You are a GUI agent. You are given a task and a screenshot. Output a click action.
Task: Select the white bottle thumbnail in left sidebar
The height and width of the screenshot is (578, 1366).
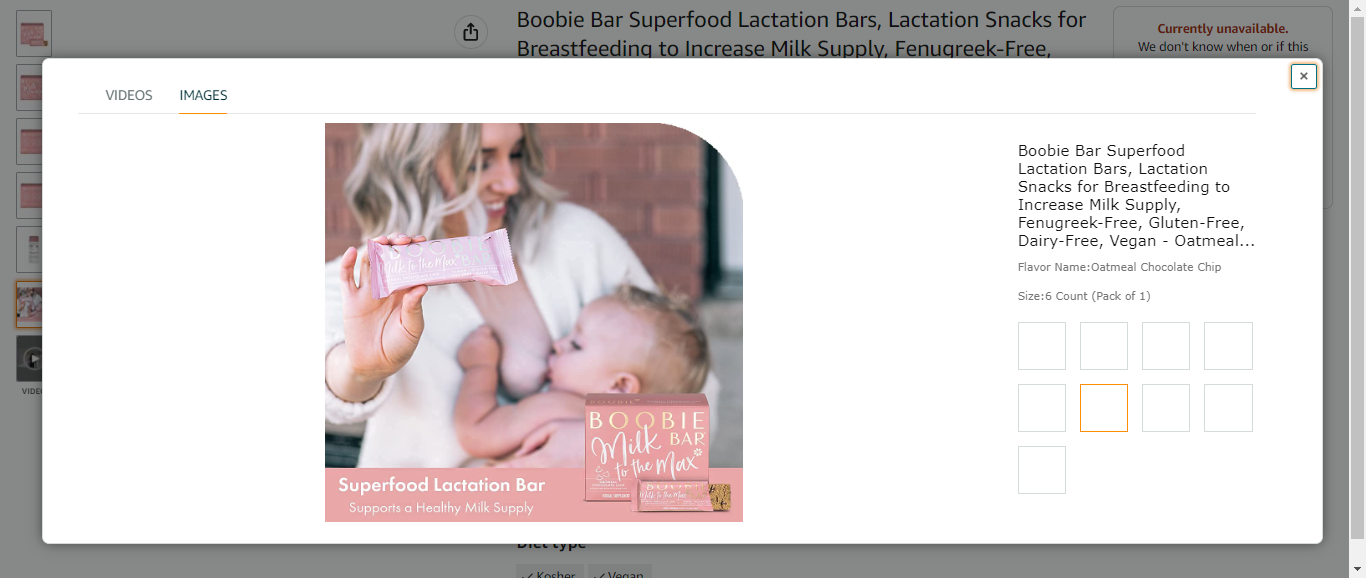pyautogui.click(x=34, y=249)
